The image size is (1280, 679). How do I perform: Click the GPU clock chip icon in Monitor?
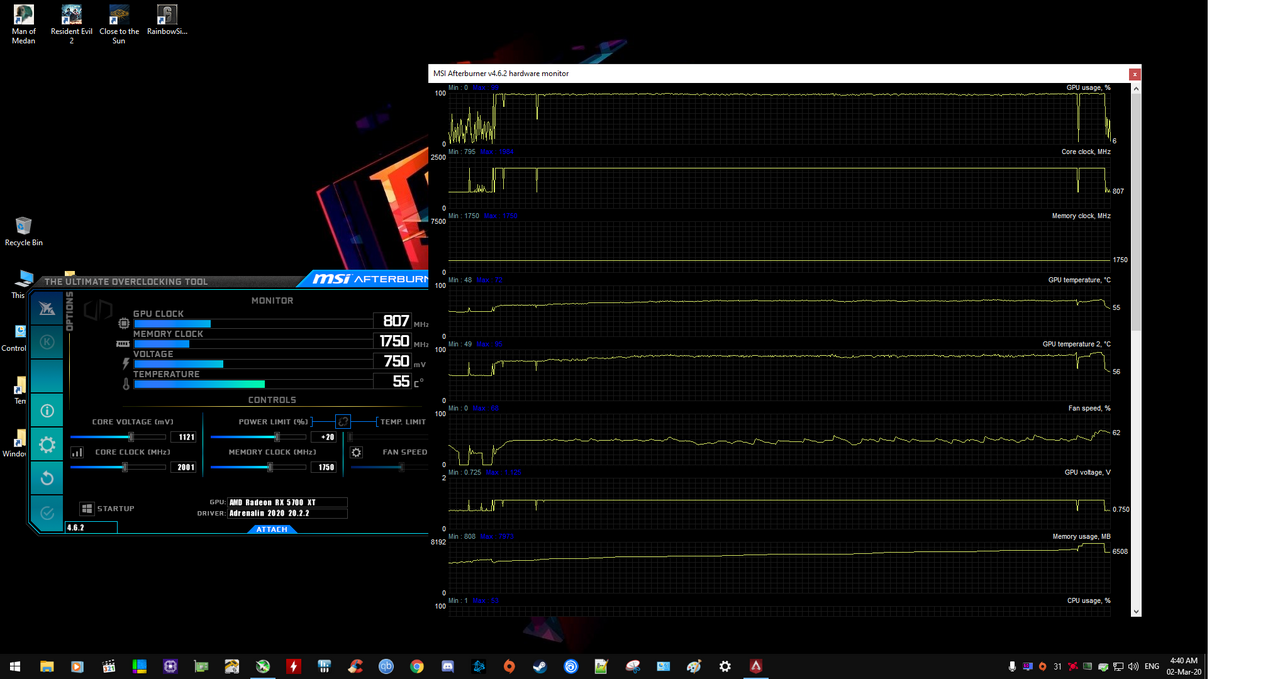click(124, 323)
